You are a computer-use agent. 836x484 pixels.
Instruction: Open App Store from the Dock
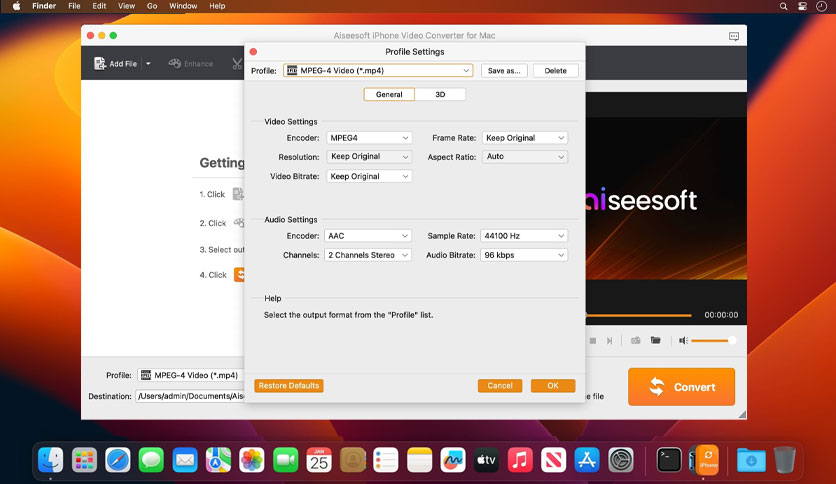tap(587, 459)
